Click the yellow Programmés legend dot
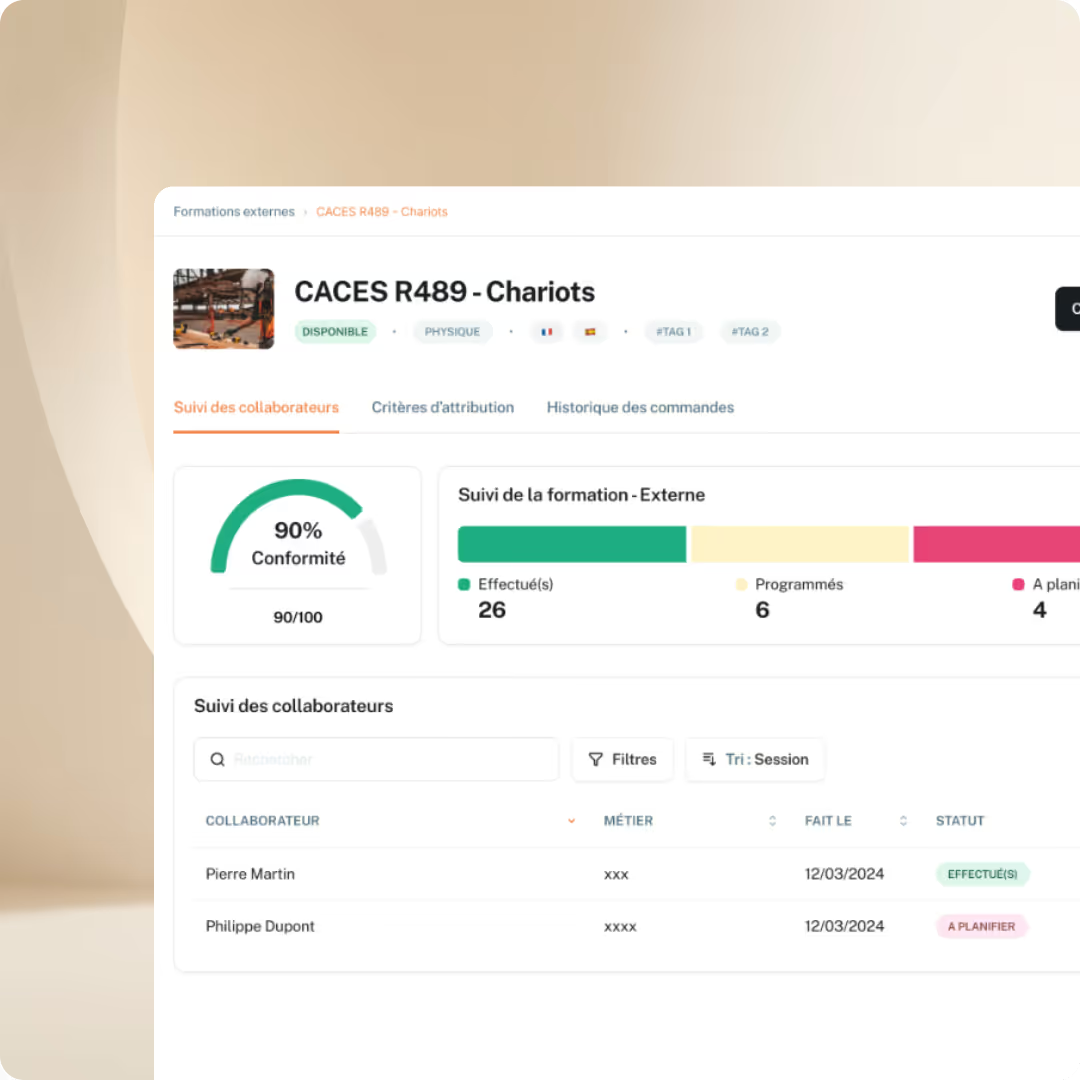The height and width of the screenshot is (1080, 1080). (741, 585)
